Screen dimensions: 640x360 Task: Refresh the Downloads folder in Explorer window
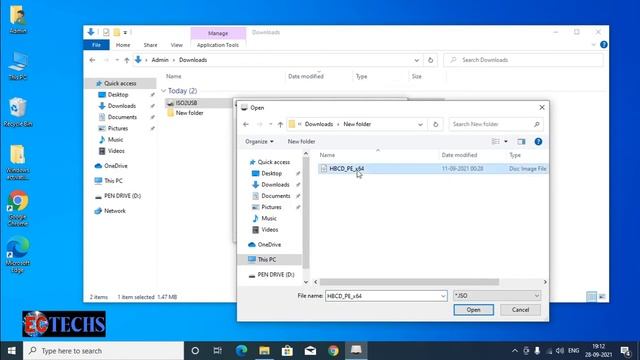430,60
